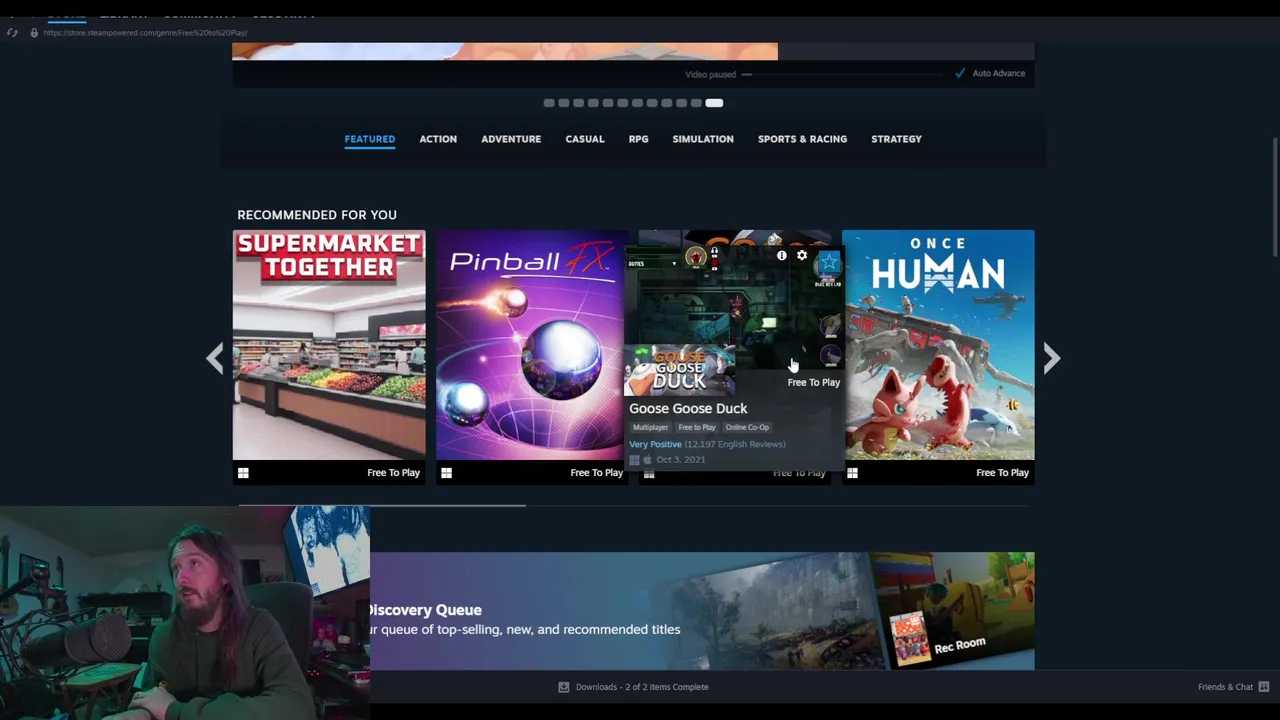Switch to the Featured tab
The height and width of the screenshot is (720, 1280).
(x=370, y=139)
